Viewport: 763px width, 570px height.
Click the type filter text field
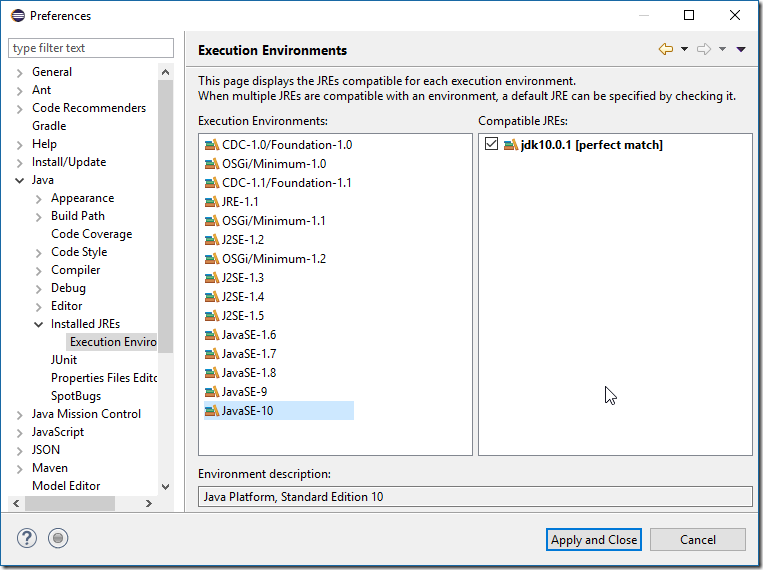(91, 48)
